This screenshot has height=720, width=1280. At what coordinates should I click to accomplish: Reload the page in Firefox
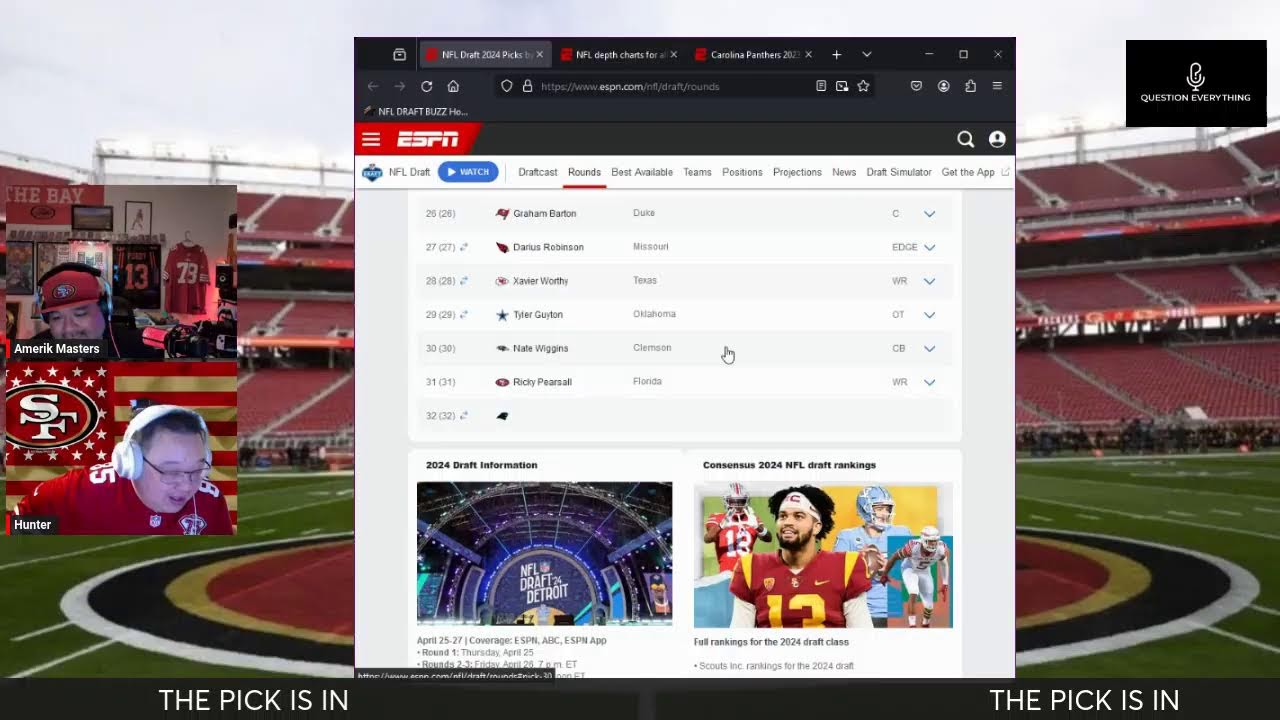point(427,86)
